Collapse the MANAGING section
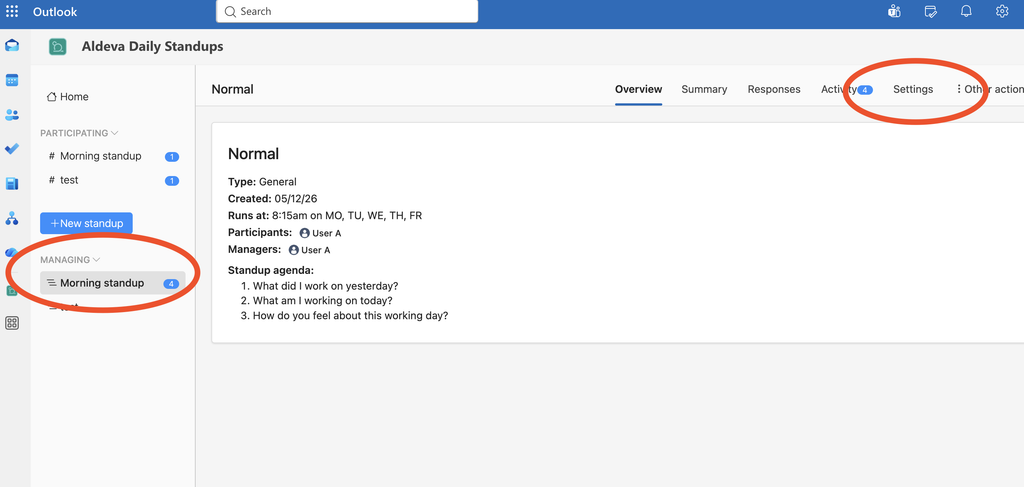 click(70, 260)
